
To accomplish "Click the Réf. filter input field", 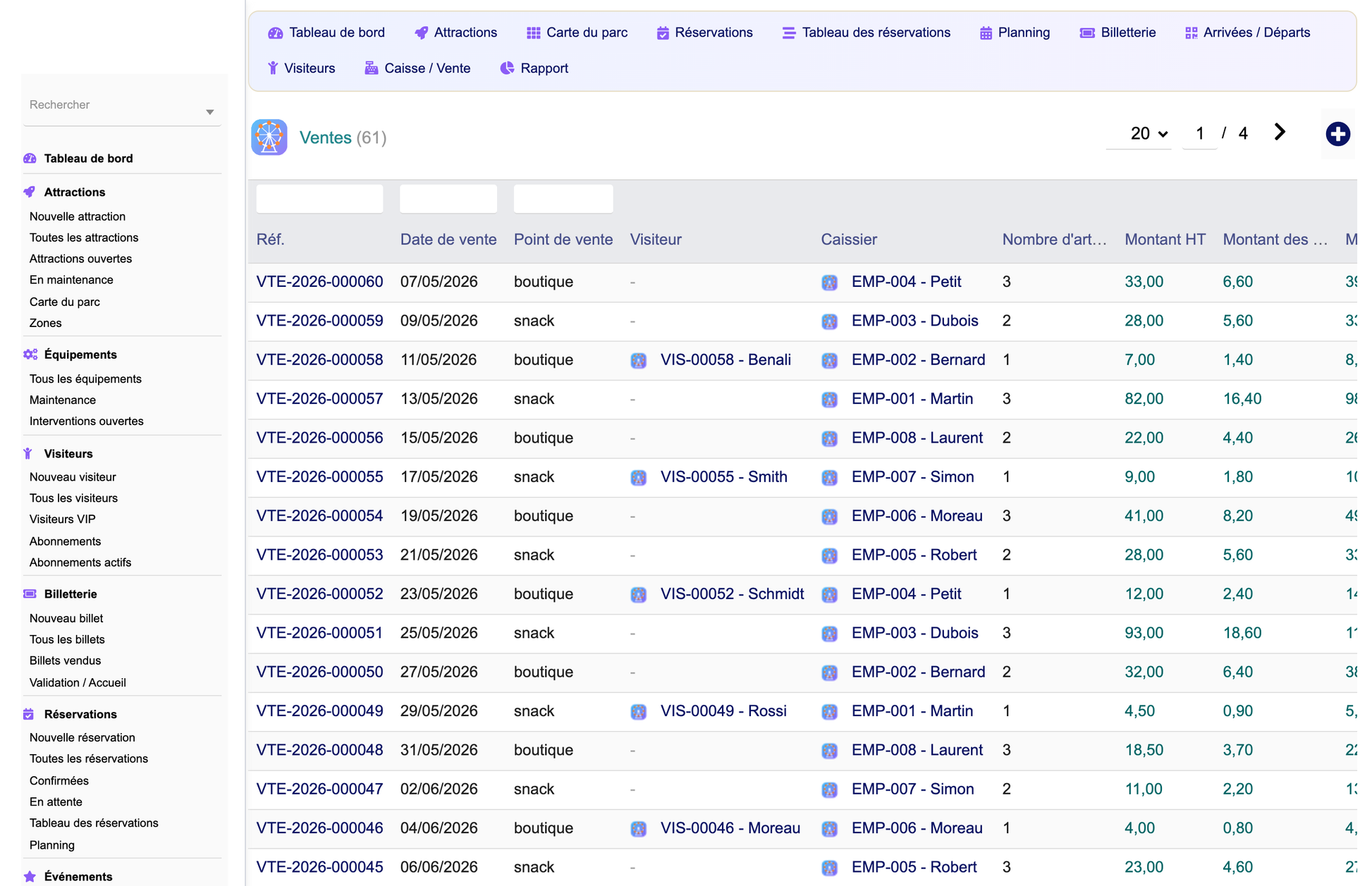I will tap(319, 199).
